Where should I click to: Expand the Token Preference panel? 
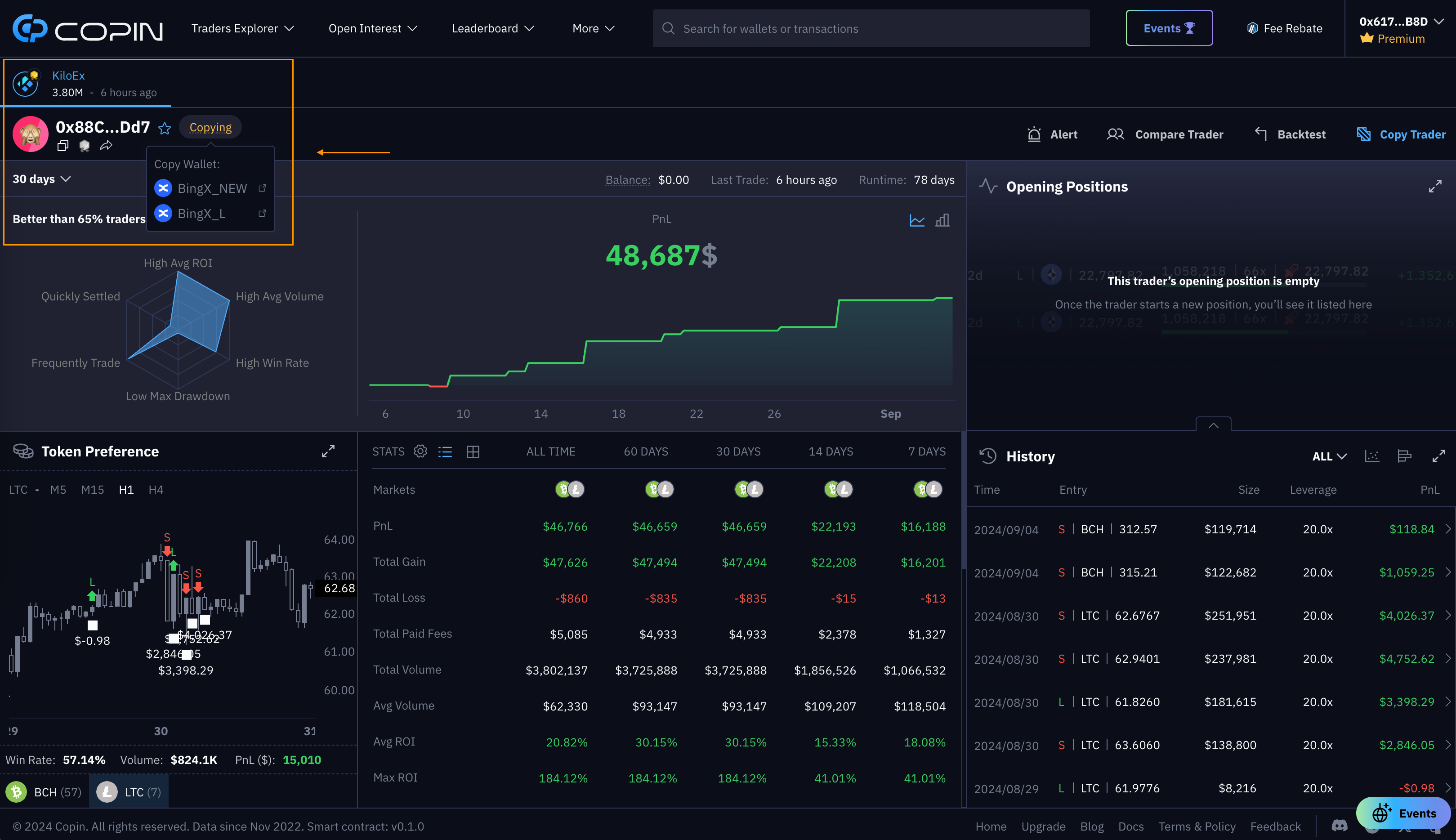click(328, 451)
